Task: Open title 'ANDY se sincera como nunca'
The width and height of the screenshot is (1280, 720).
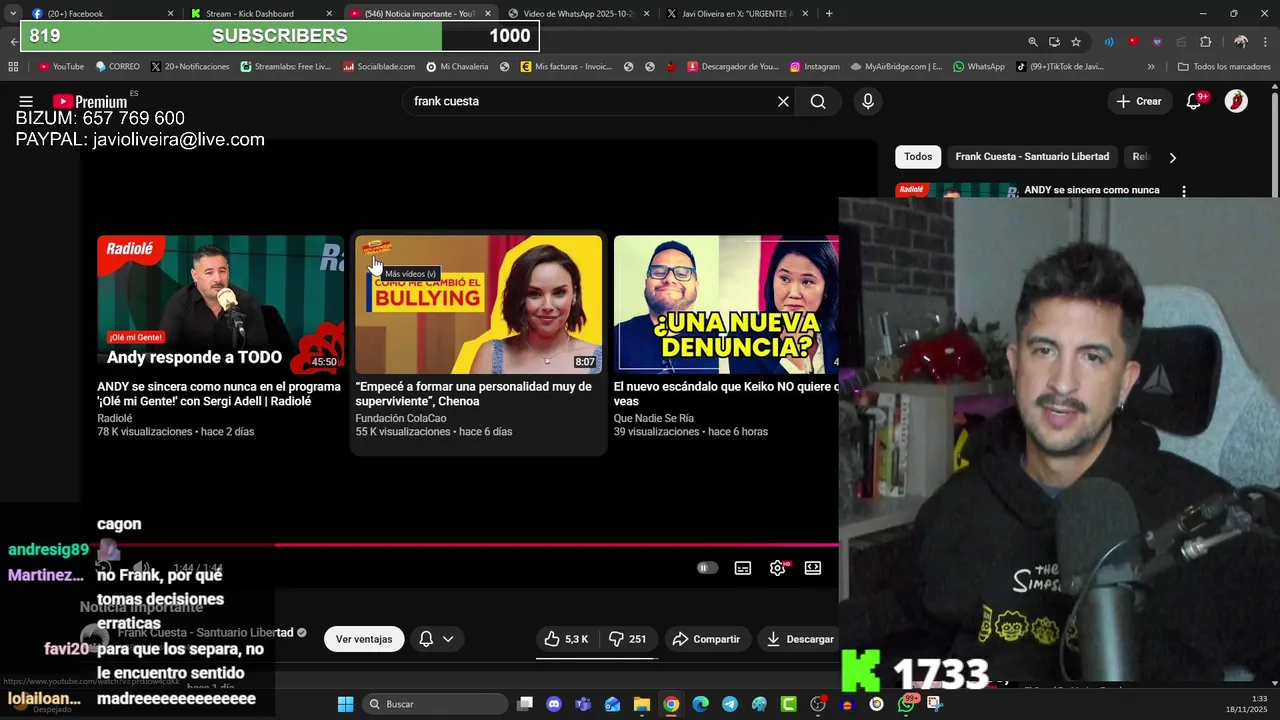Action: tap(219, 394)
